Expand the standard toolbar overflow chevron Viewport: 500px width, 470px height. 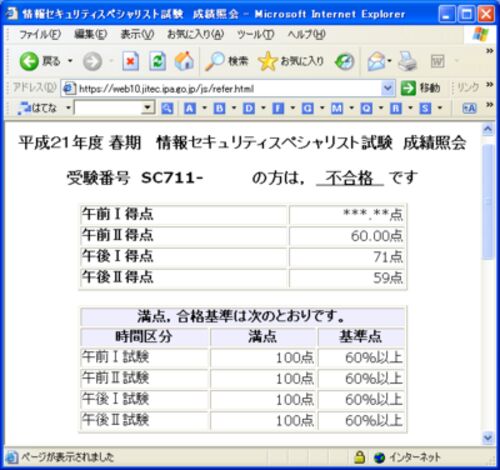pyautogui.click(x=489, y=51)
